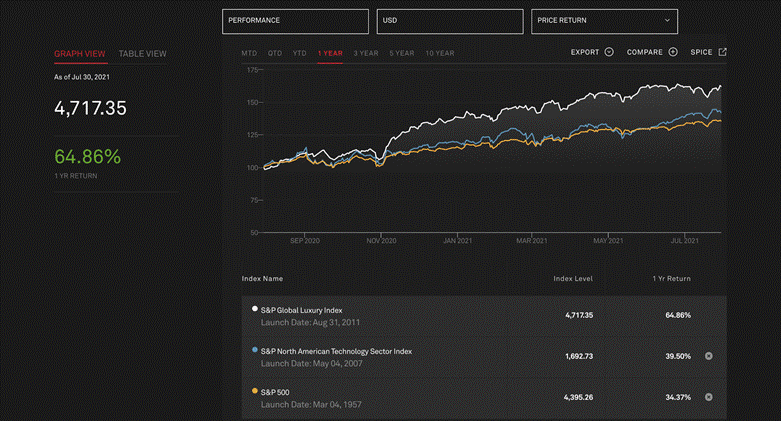781x421 pixels.
Task: Click the 1 YR RETURN caption
Action: tap(76, 176)
